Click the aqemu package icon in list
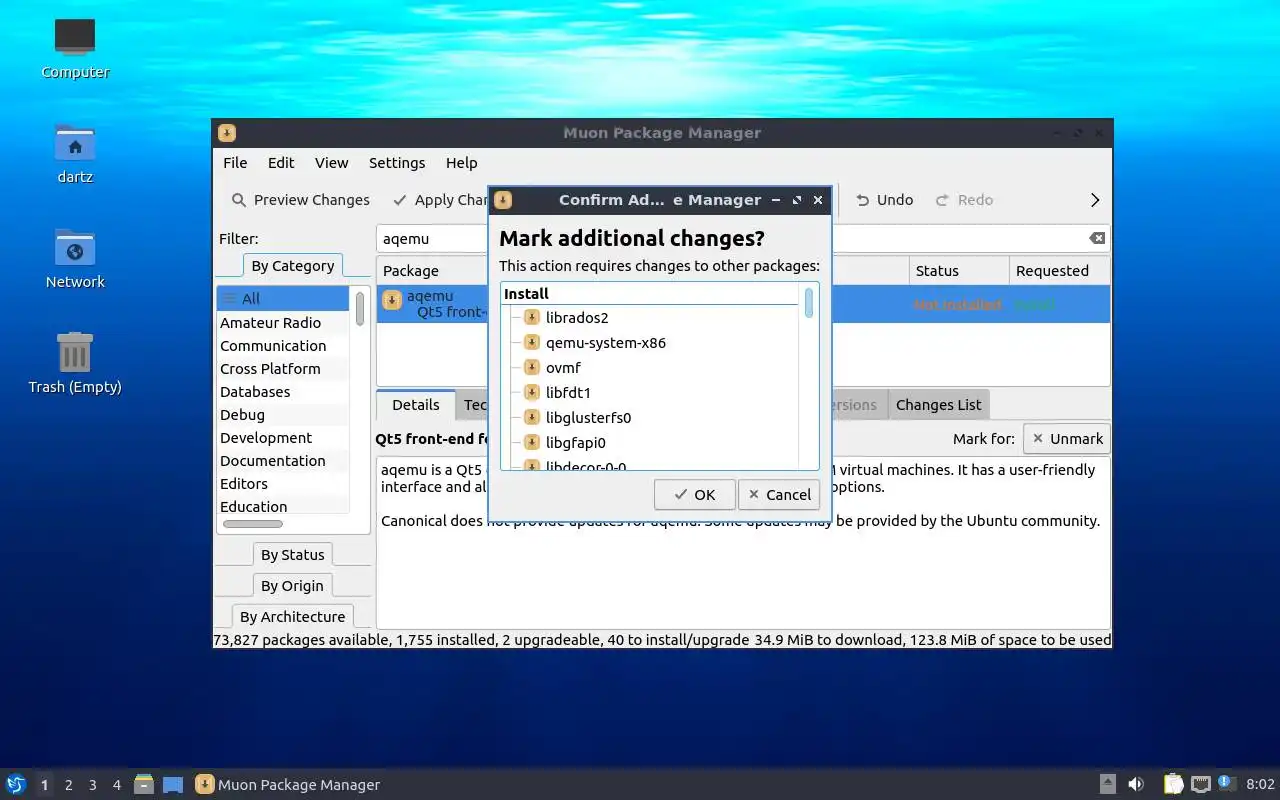 tap(392, 300)
